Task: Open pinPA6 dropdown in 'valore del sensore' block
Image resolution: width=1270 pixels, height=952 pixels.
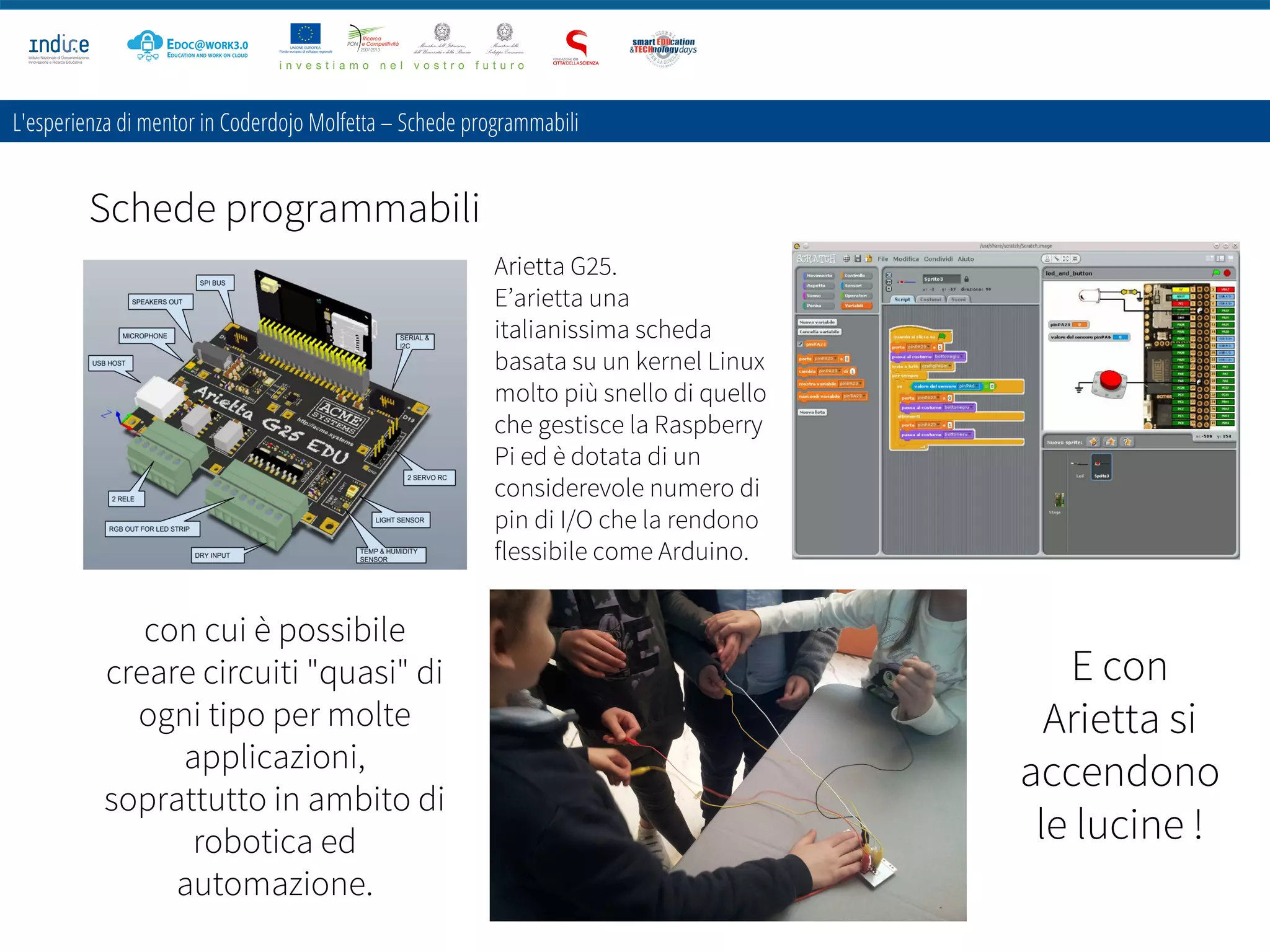Action: point(969,386)
